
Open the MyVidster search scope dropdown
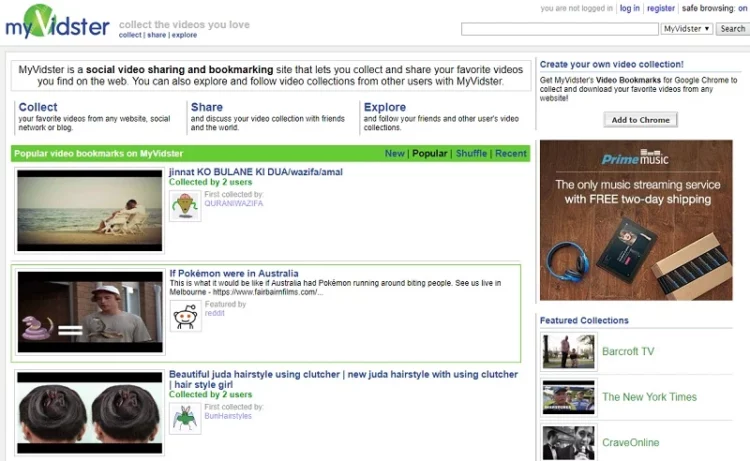click(687, 29)
